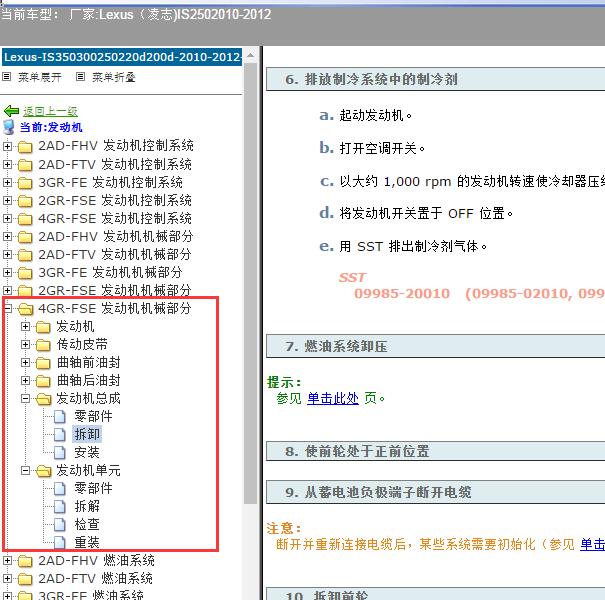Collapse the 4GR-FSE 发动机机械部分 node
The width and height of the screenshot is (605, 600).
8,308
